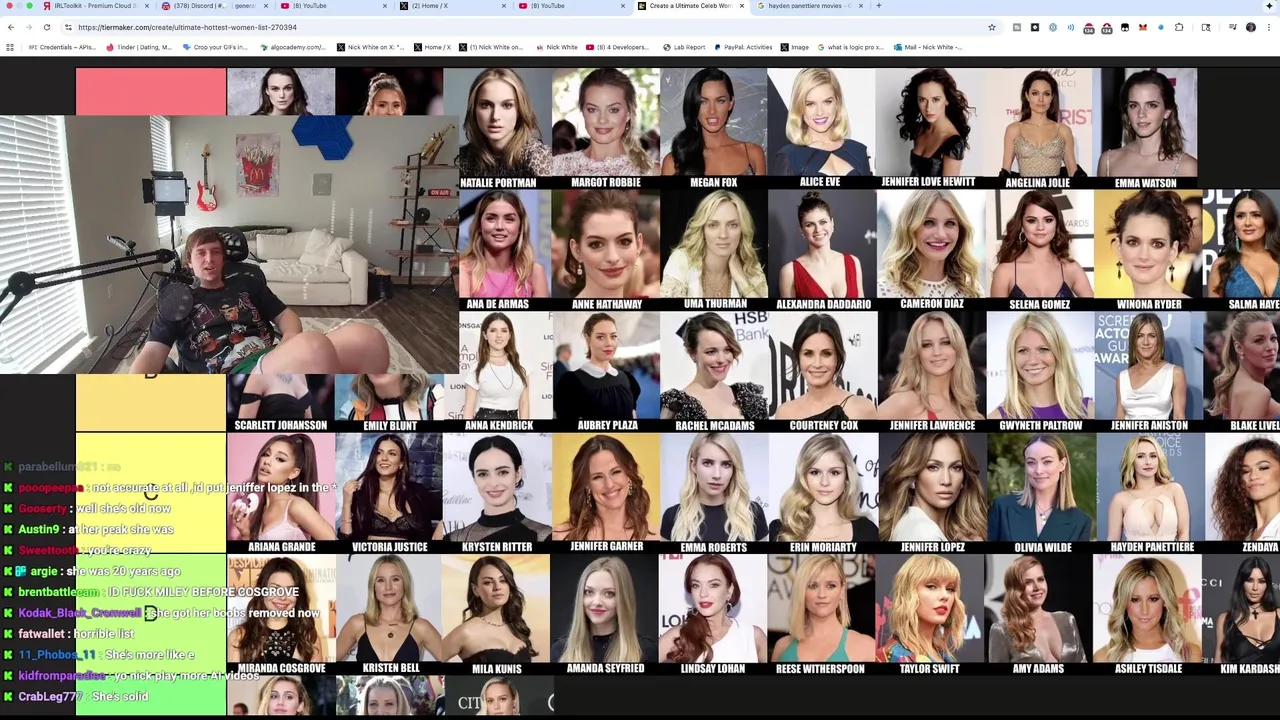
Task: Go back with the browser back arrow
Action: (x=11, y=27)
